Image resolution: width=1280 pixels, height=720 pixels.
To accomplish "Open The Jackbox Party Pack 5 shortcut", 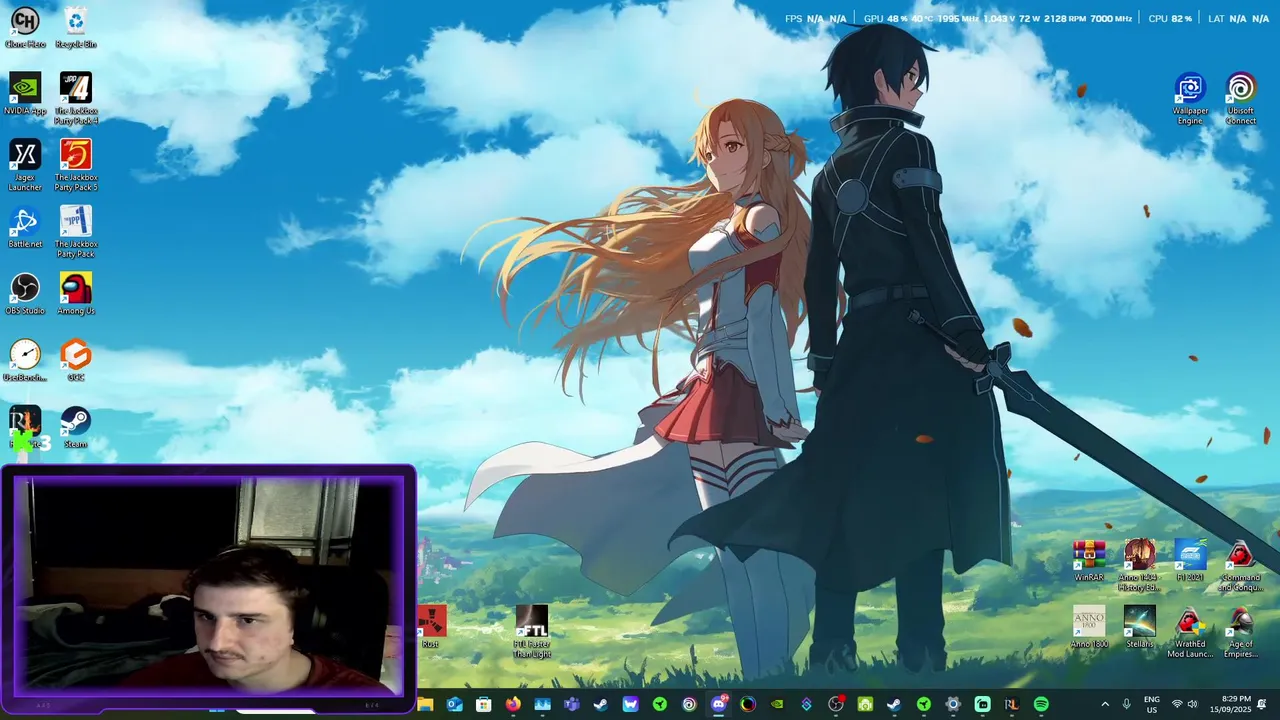I will click(x=76, y=165).
